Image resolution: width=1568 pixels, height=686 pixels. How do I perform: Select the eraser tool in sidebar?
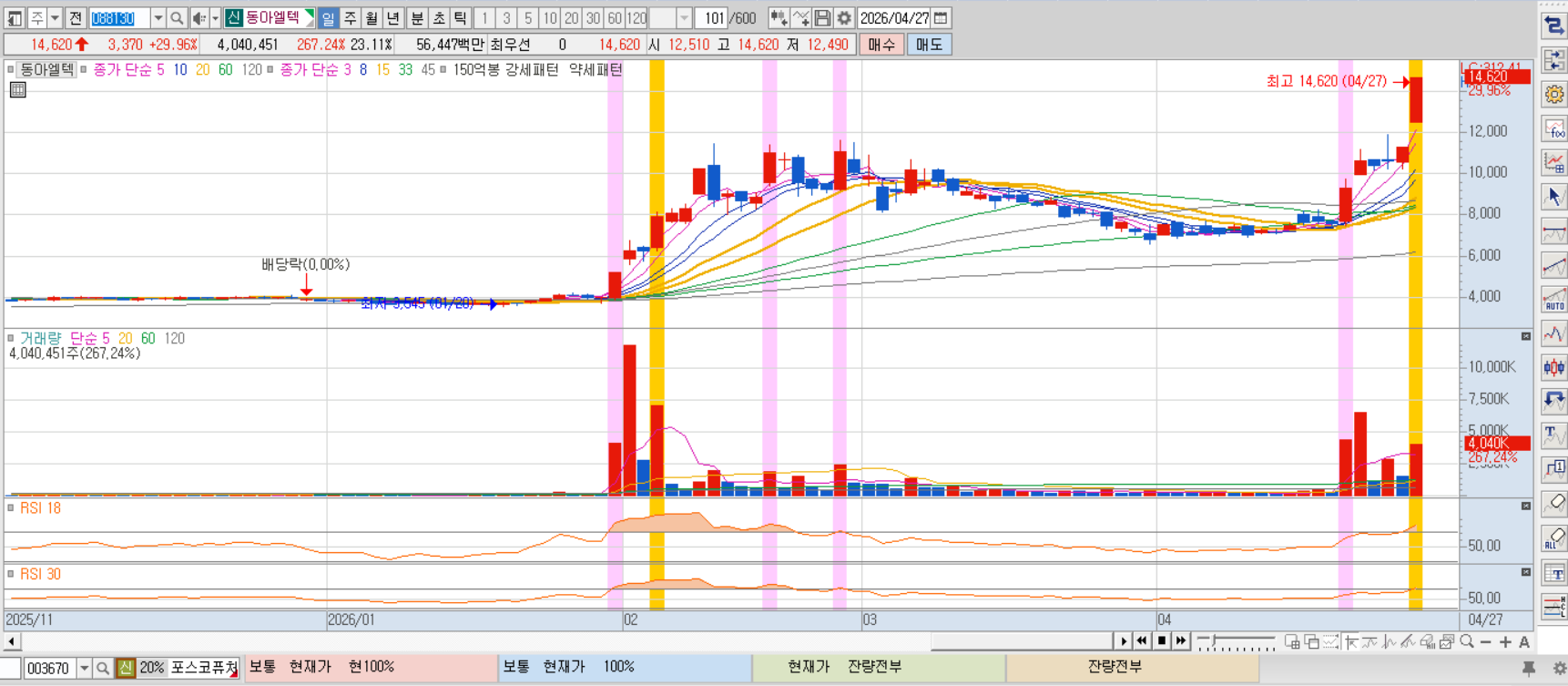coord(1553,504)
